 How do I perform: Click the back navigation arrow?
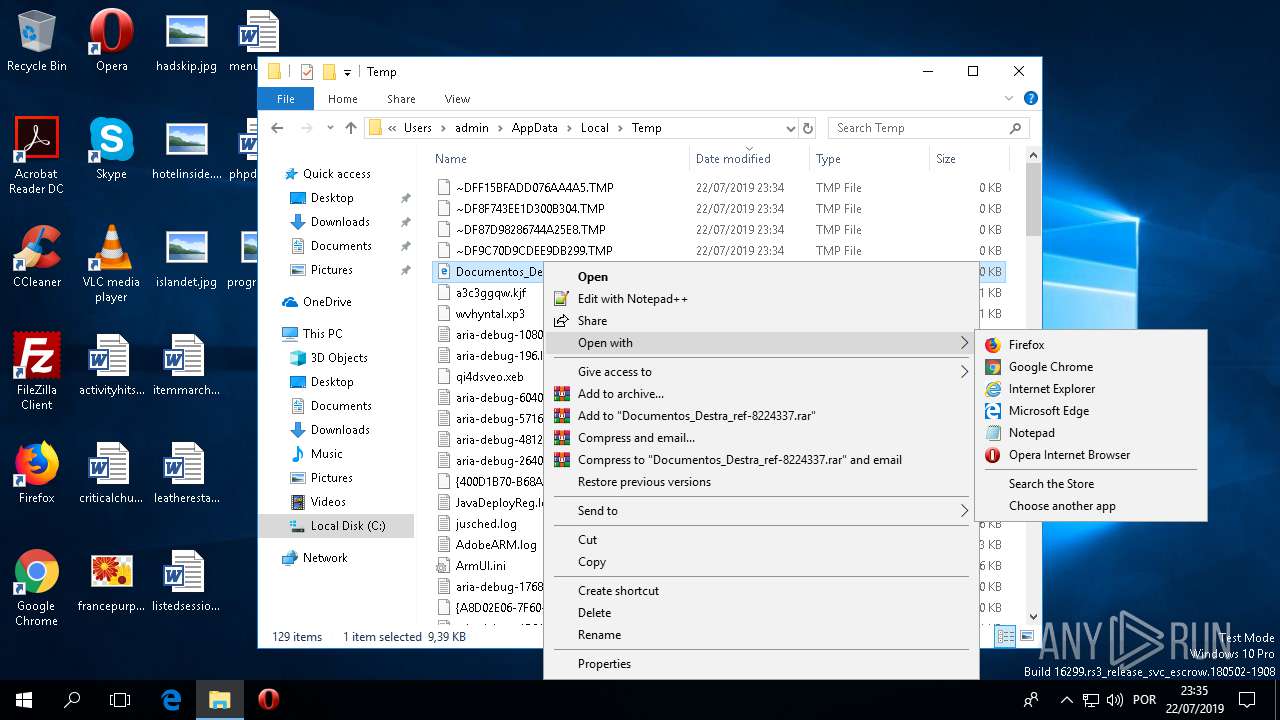277,128
